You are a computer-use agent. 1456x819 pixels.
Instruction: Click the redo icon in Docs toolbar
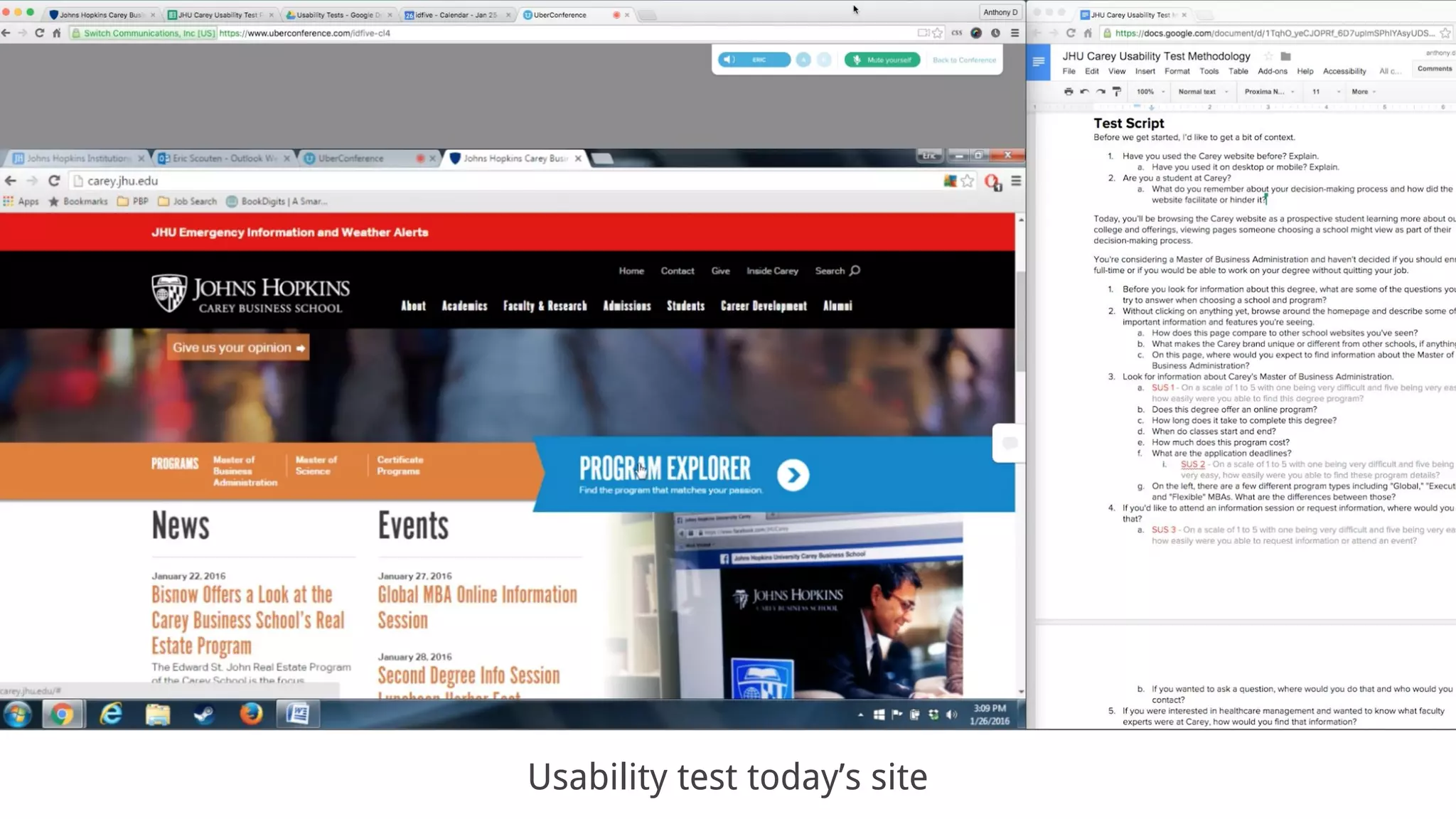click(x=1101, y=92)
